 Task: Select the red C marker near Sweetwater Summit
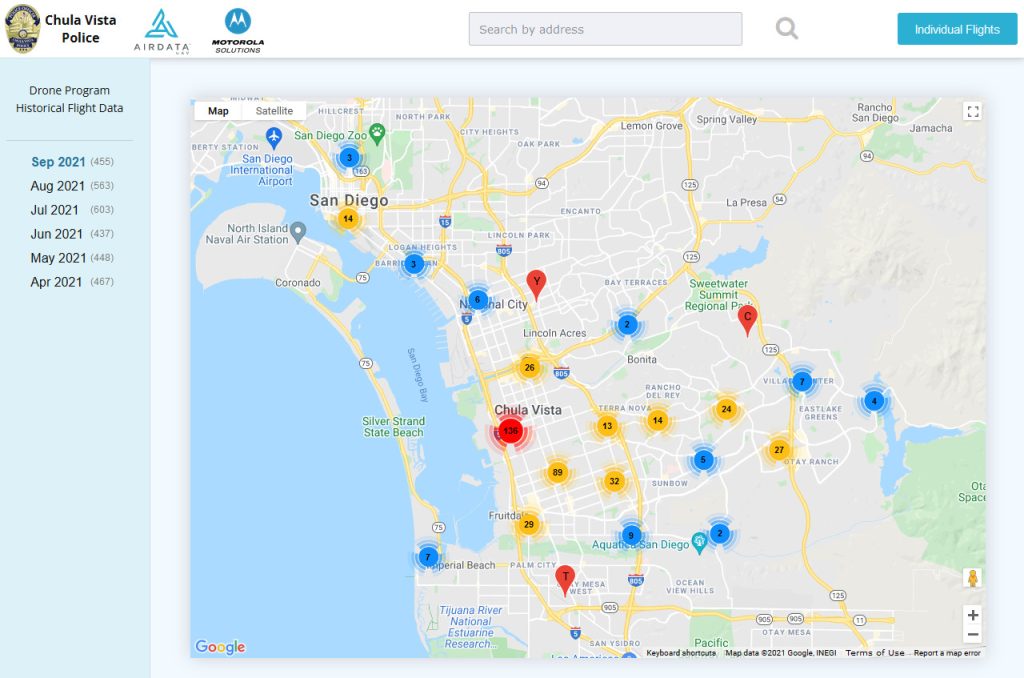click(746, 317)
